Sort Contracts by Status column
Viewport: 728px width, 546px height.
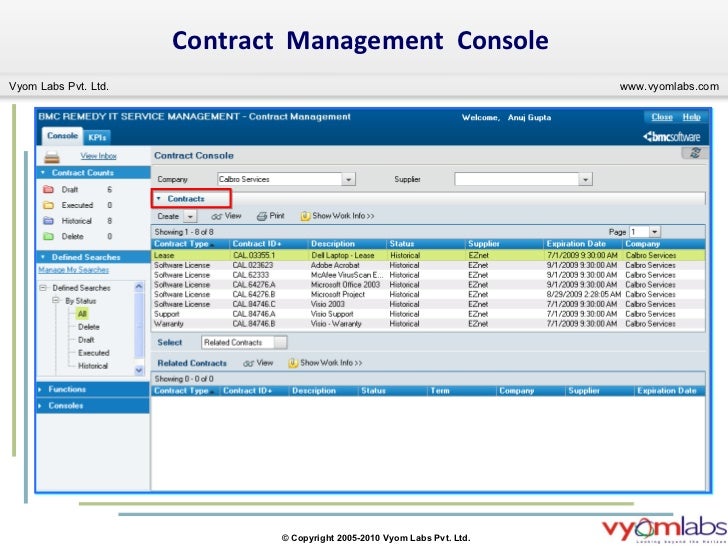[x=425, y=244]
